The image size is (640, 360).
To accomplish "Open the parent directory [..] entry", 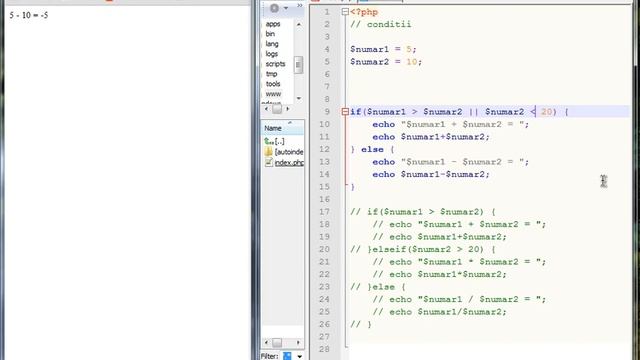I will (274, 141).
